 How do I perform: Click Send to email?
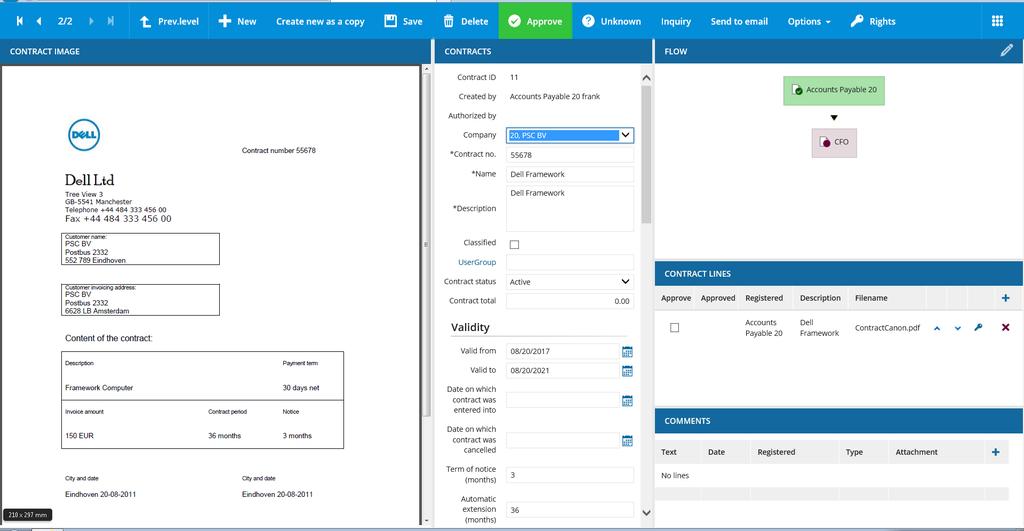pyautogui.click(x=739, y=22)
